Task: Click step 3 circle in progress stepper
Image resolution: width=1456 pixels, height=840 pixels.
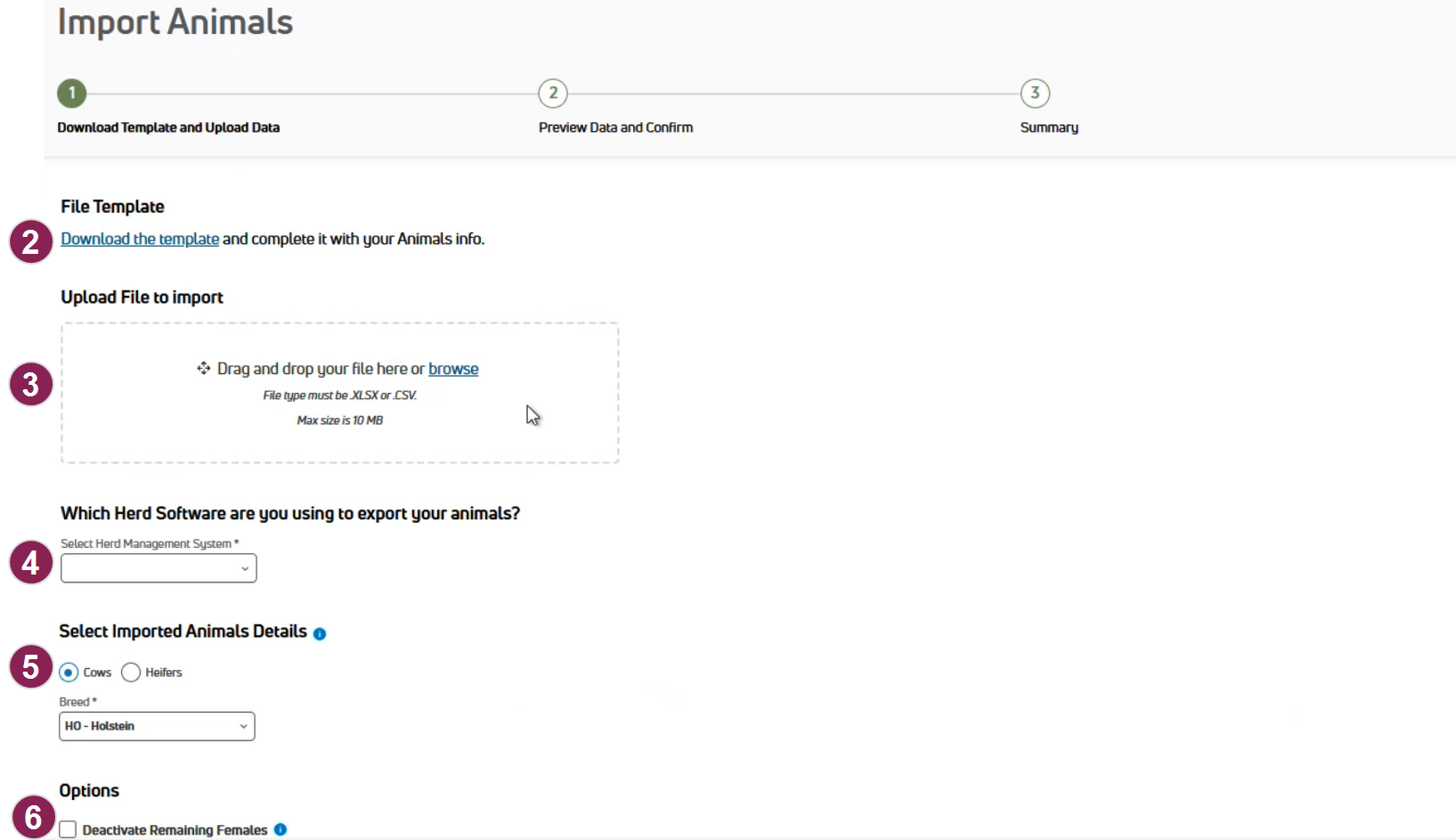Action: (1035, 94)
